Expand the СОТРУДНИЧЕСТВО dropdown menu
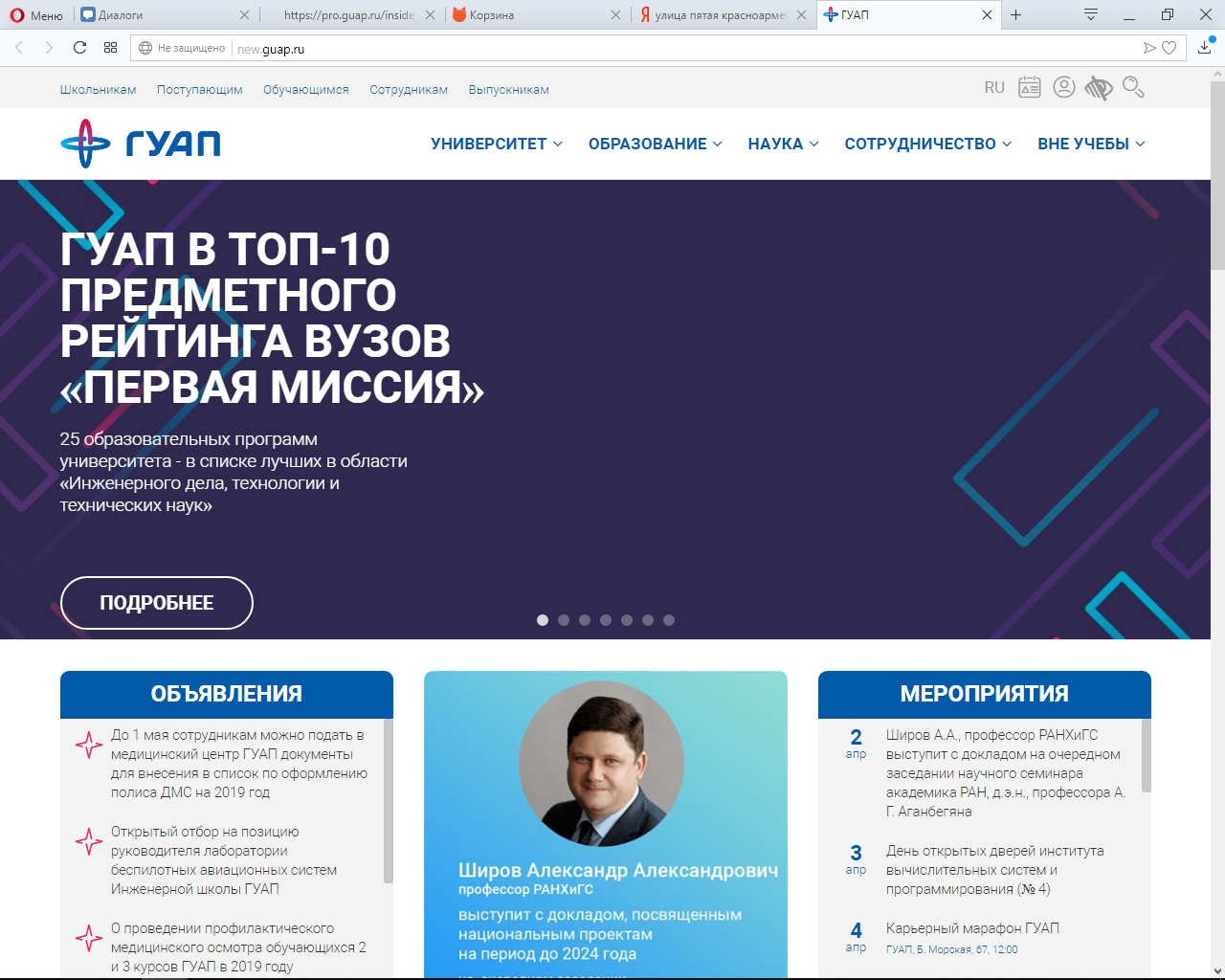 coord(927,144)
